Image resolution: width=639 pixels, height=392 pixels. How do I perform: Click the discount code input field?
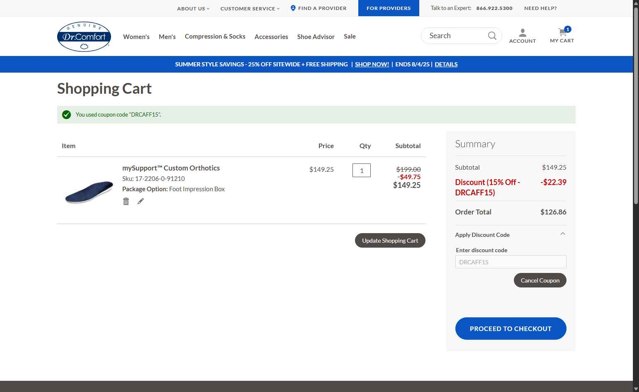(511, 262)
